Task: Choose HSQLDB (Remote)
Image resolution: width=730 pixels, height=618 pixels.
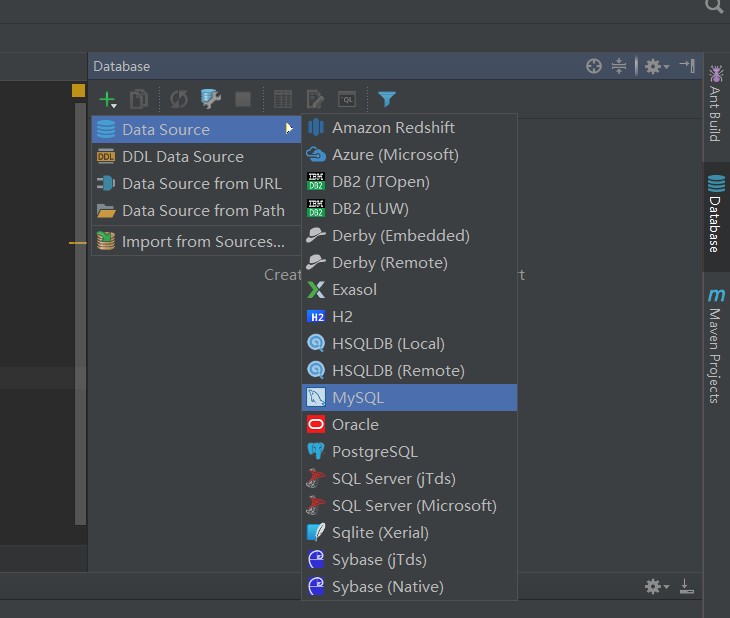Action: click(409, 371)
